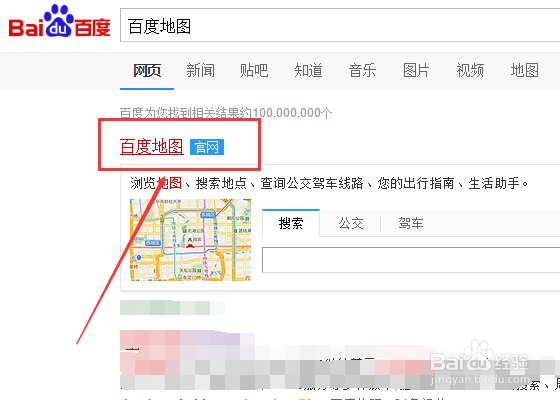Image resolution: width=560 pixels, height=400 pixels.
Task: Click the result count text 100,000,000个
Action: click(292, 113)
